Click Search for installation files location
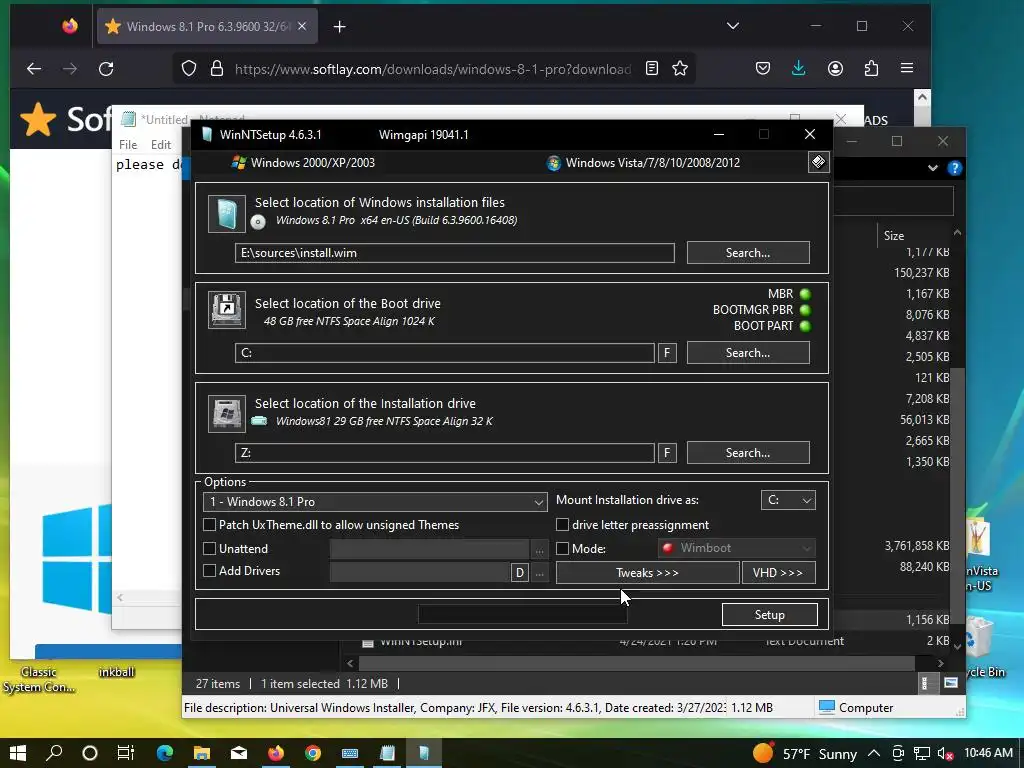The height and width of the screenshot is (768, 1024). [x=748, y=253]
